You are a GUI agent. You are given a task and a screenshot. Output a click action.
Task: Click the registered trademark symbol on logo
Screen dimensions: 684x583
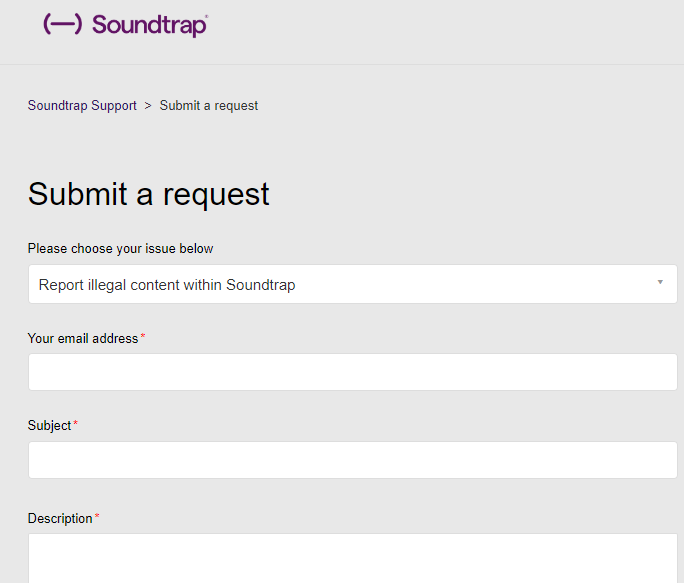207,16
